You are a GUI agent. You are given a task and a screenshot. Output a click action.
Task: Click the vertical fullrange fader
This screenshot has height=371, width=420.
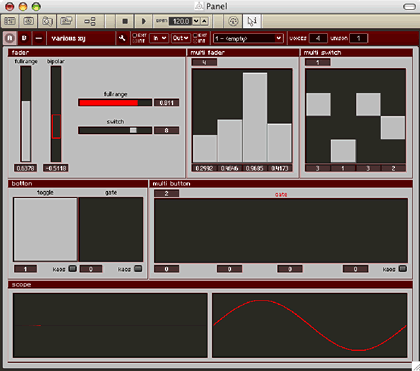[26, 114]
